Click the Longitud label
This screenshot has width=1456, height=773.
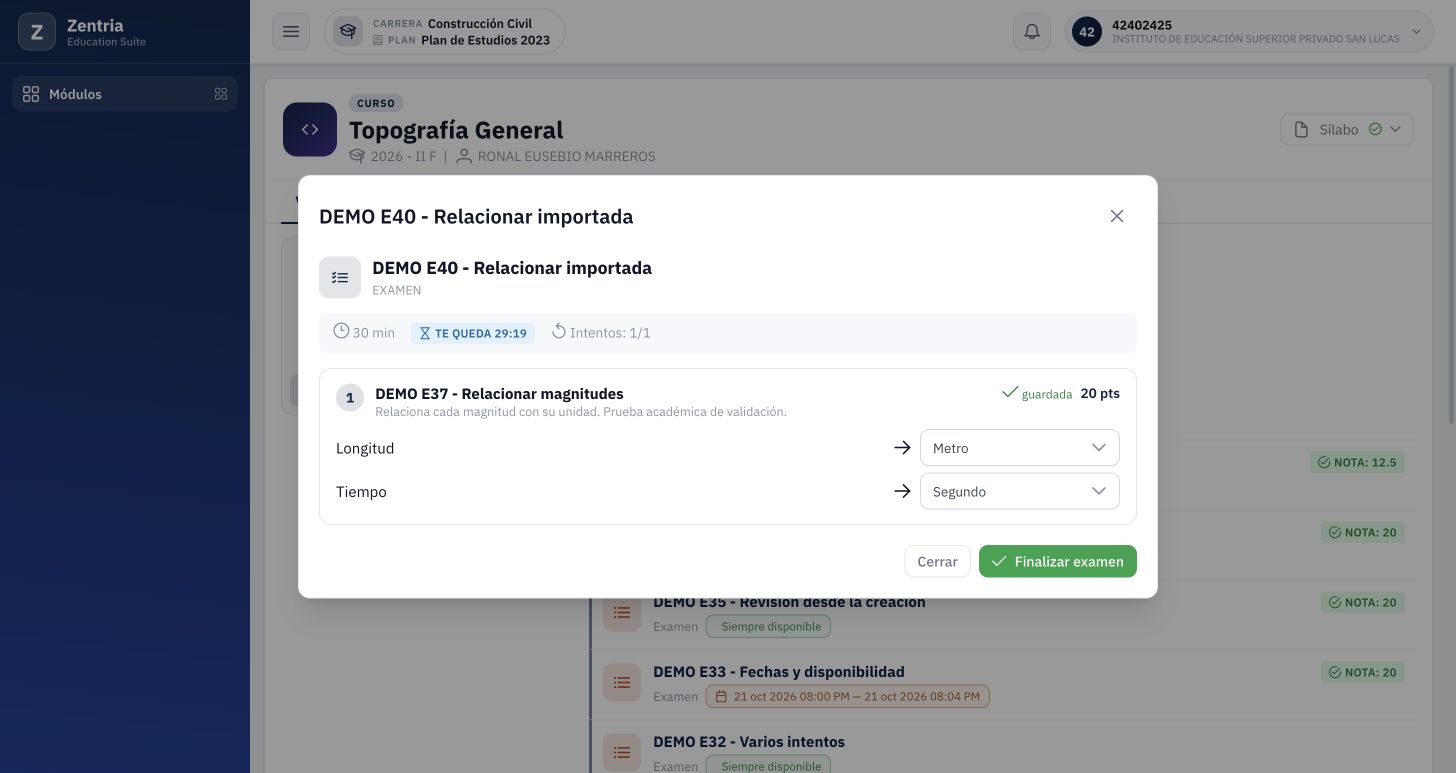pos(365,448)
